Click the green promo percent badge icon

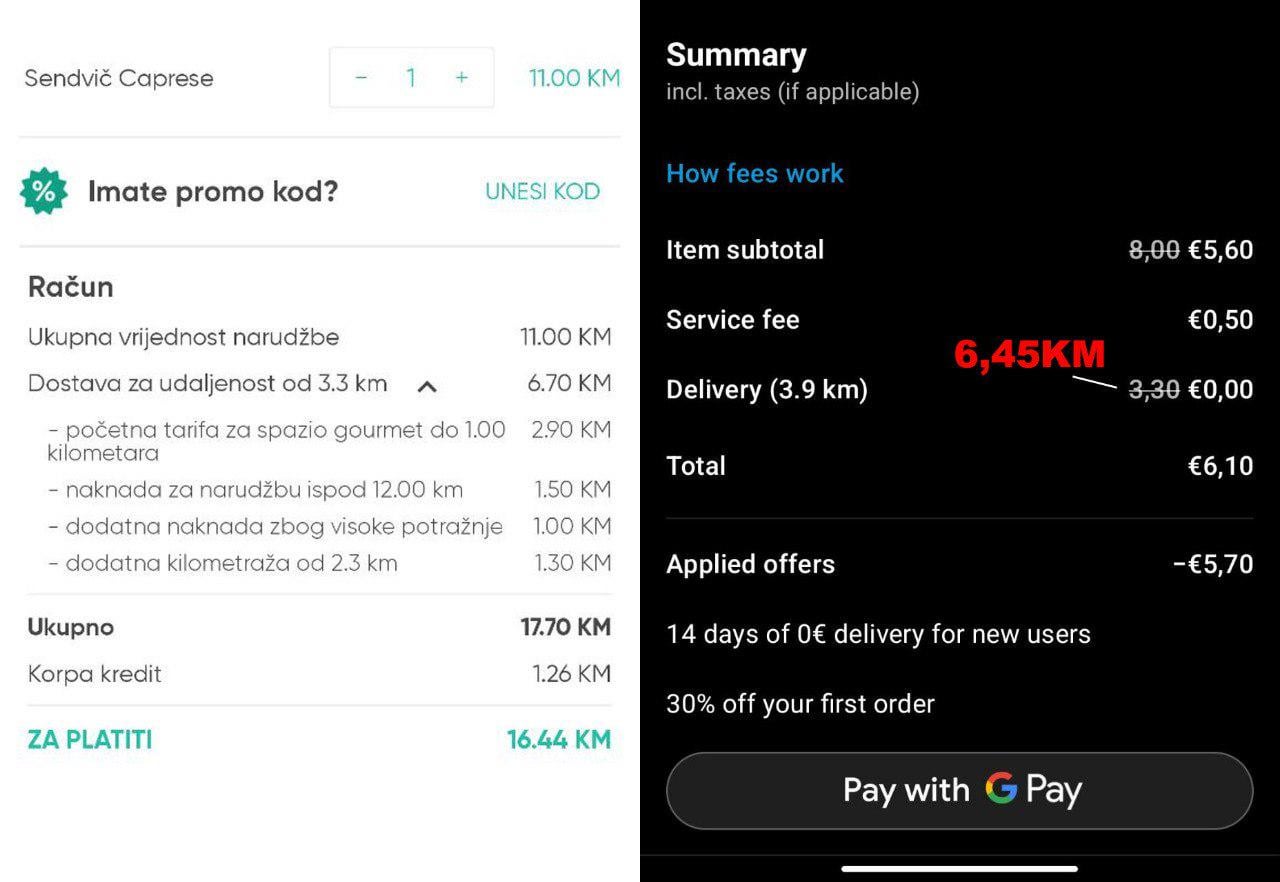(x=44, y=192)
